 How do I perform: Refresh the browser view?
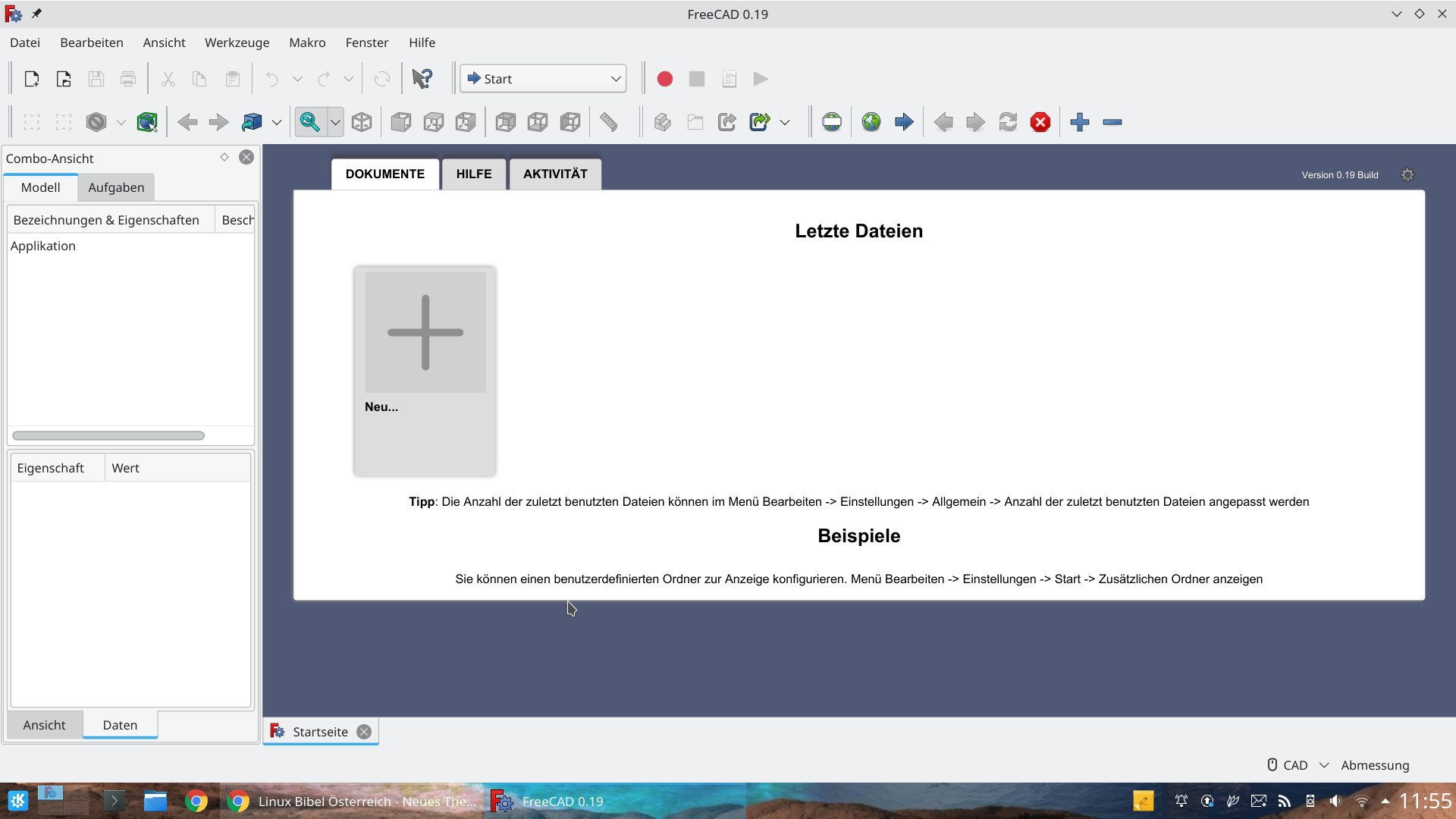1007,121
